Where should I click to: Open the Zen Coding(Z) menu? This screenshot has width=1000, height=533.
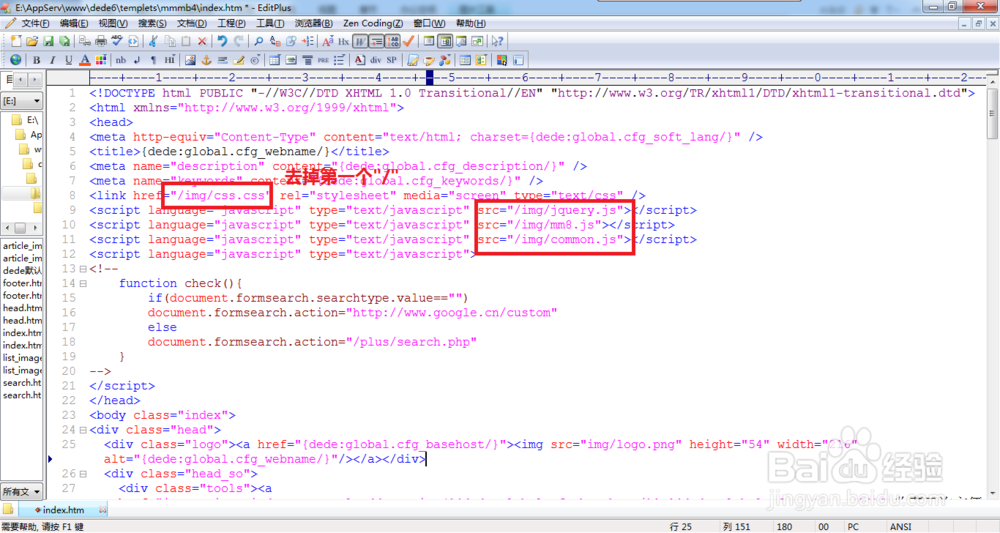373,24
